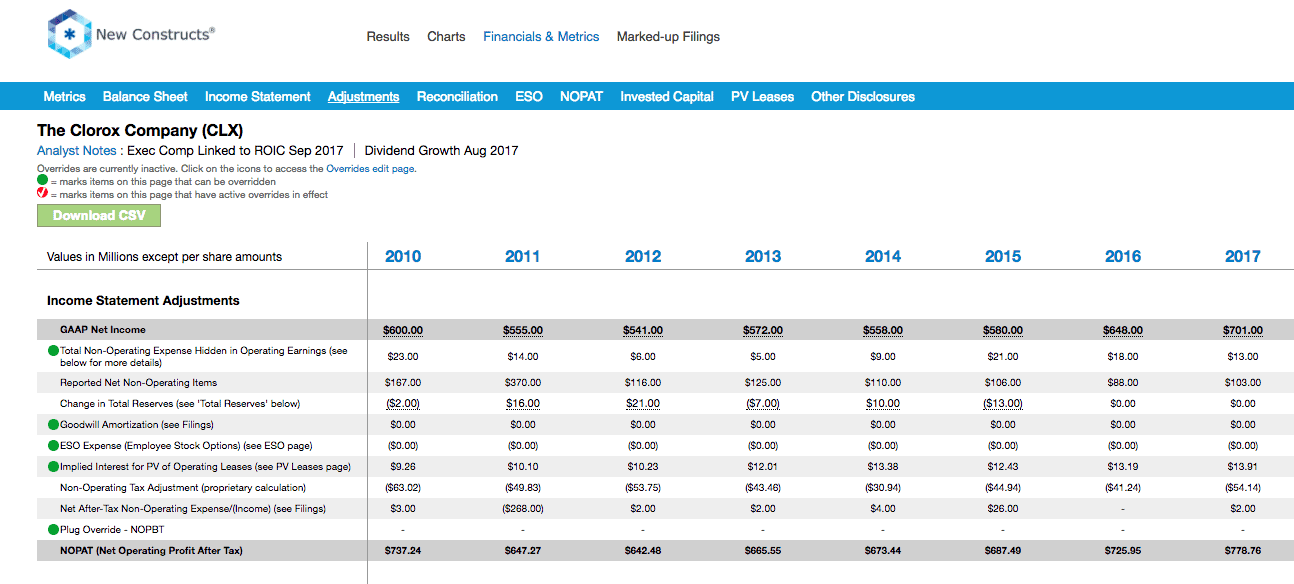Click the 2012 column header

point(643,257)
